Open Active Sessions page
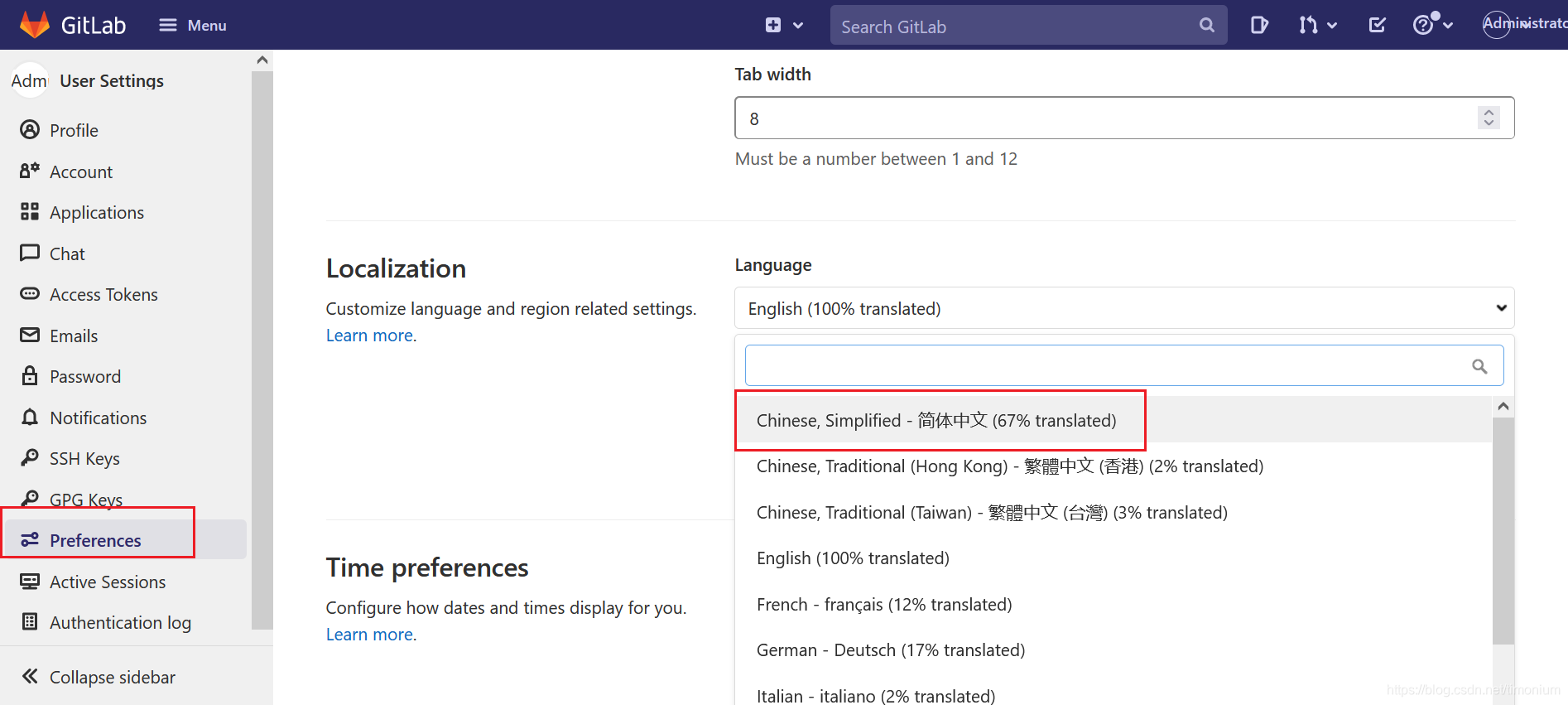The width and height of the screenshot is (1568, 705). click(108, 582)
